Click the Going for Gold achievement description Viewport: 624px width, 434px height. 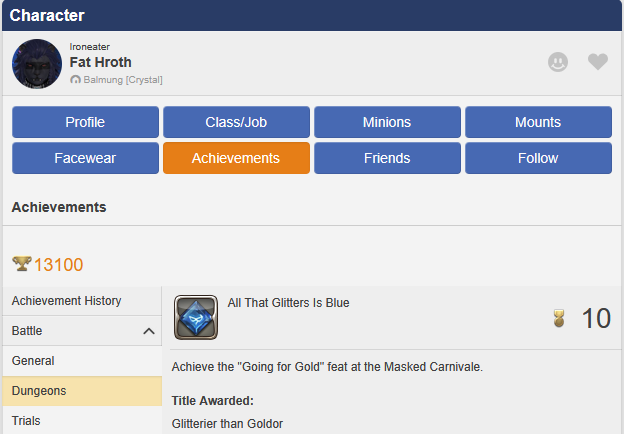pyautogui.click(x=327, y=367)
